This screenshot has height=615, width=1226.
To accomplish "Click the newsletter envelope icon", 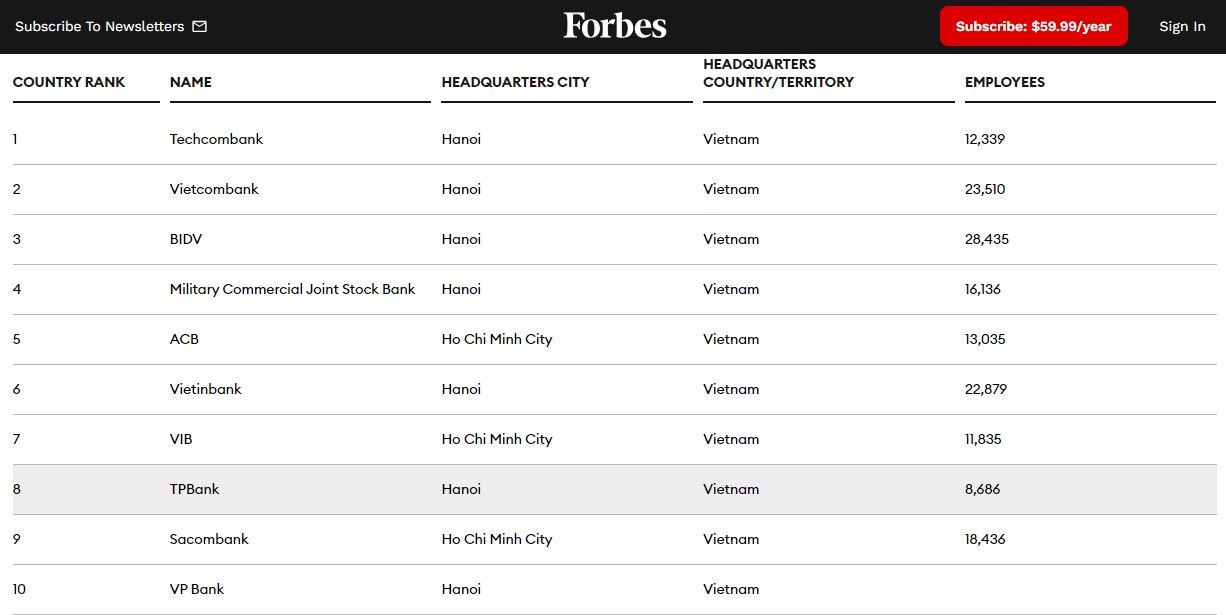I will tap(200, 26).
